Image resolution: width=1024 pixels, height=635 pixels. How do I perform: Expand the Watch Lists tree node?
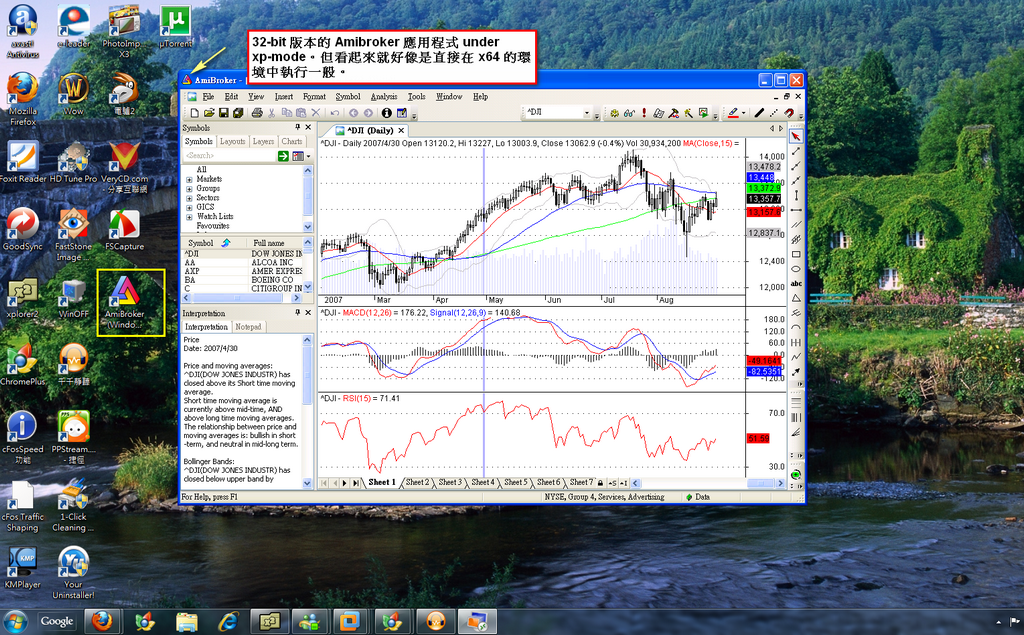pyautogui.click(x=189, y=216)
